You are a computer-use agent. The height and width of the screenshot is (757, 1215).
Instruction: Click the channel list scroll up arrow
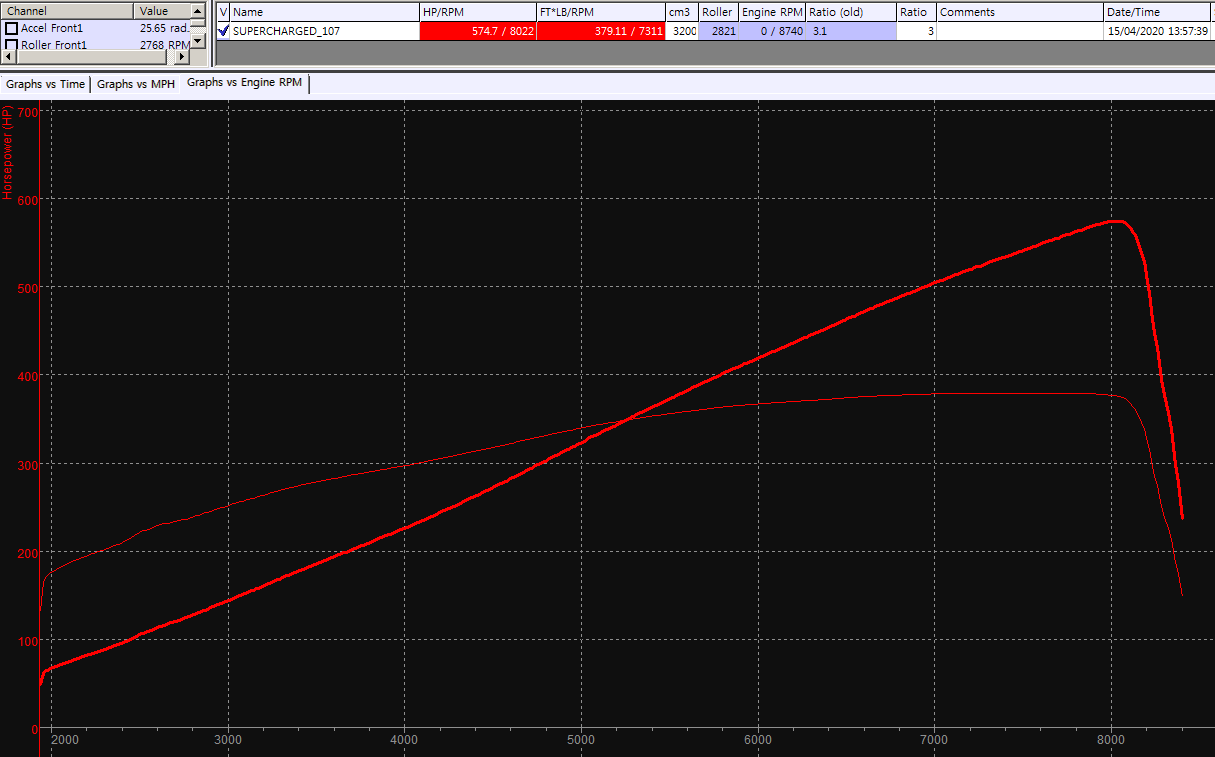tap(198, 11)
